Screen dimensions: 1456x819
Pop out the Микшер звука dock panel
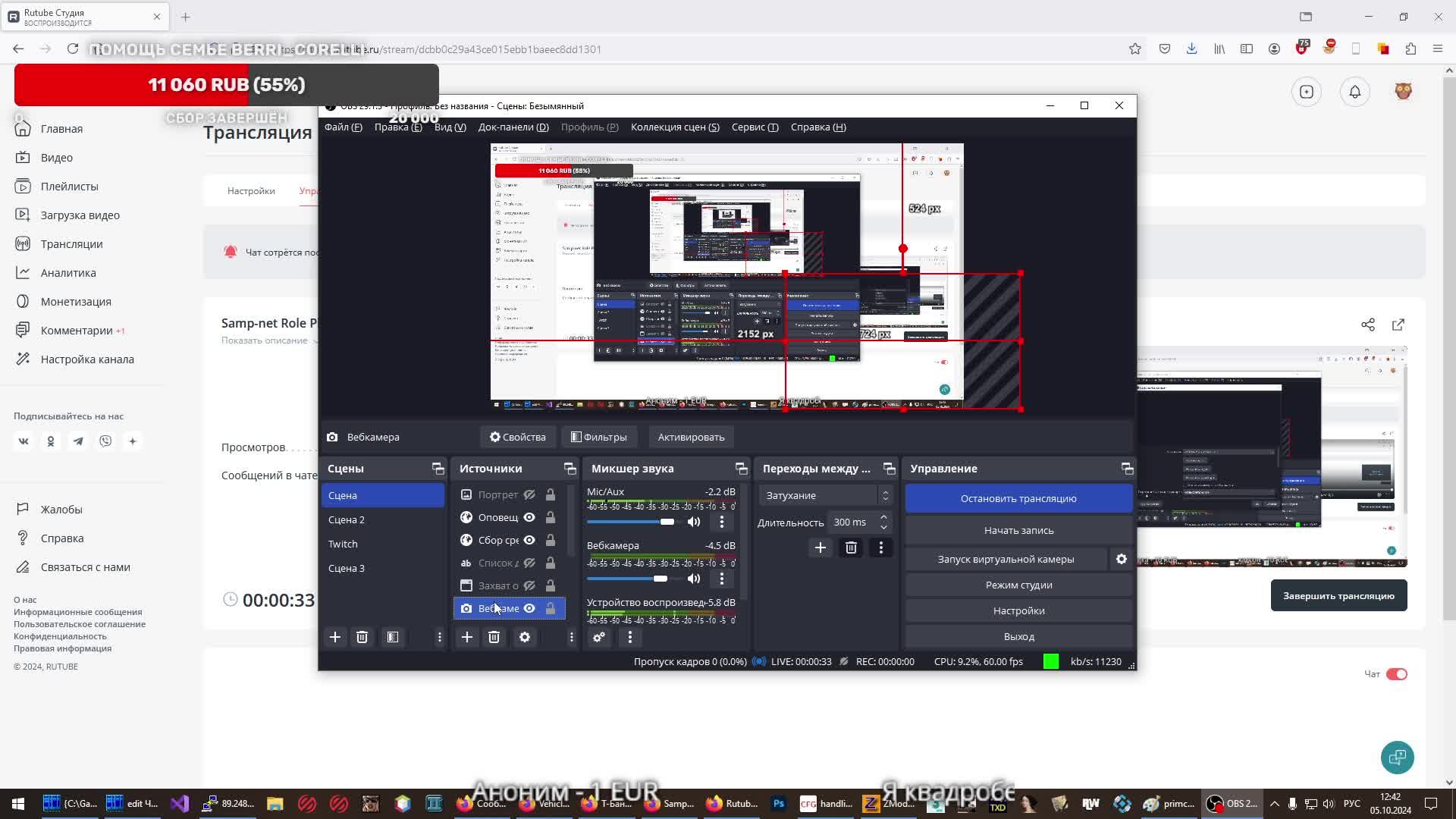(741, 469)
